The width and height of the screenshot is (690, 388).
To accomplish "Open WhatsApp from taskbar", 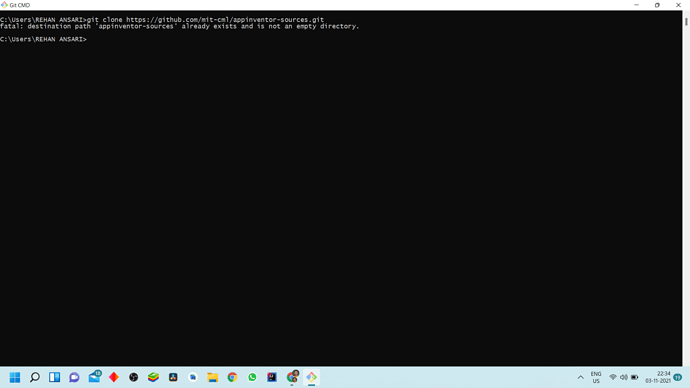I will coord(252,377).
